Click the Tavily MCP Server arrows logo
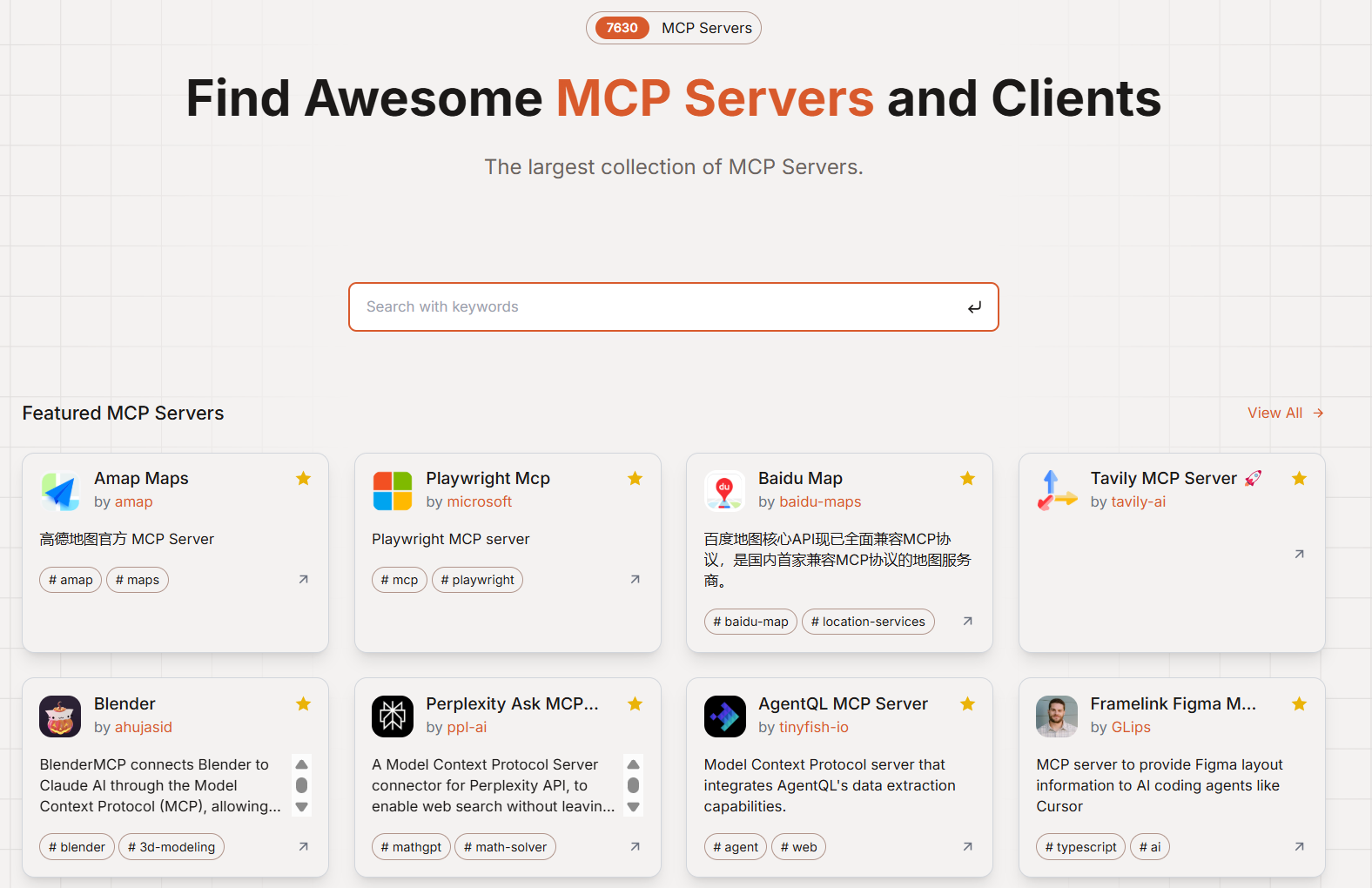 (x=1057, y=491)
